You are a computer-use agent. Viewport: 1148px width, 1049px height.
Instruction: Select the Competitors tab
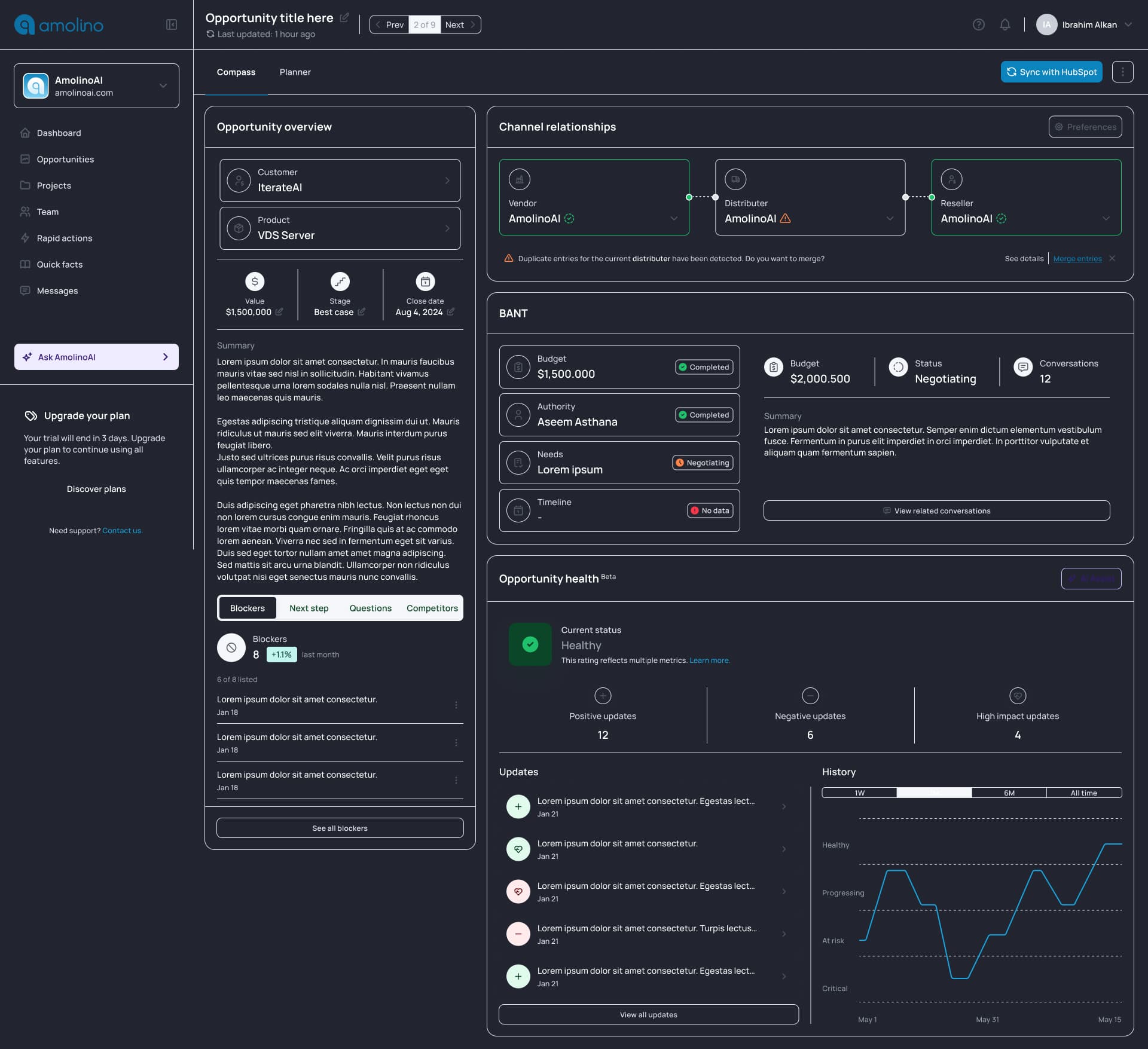click(x=432, y=608)
